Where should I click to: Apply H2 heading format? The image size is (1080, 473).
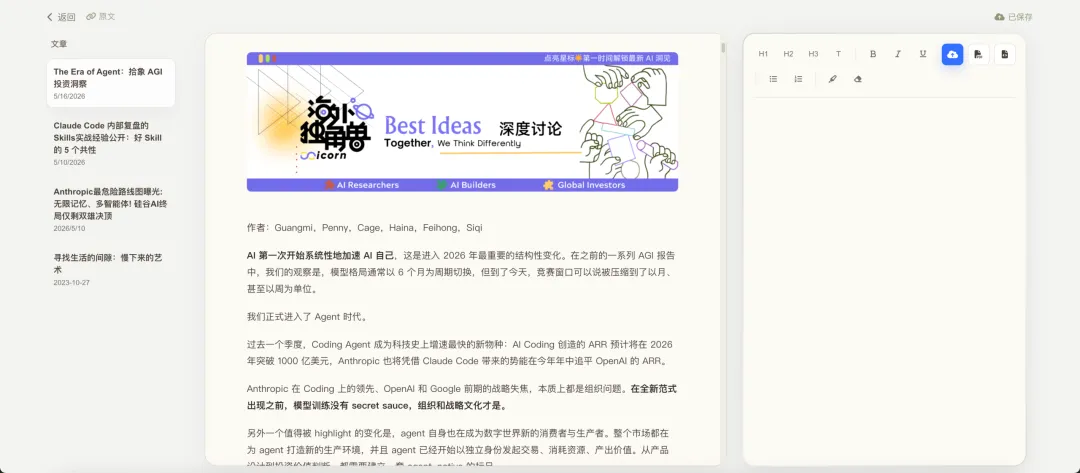[x=788, y=54]
